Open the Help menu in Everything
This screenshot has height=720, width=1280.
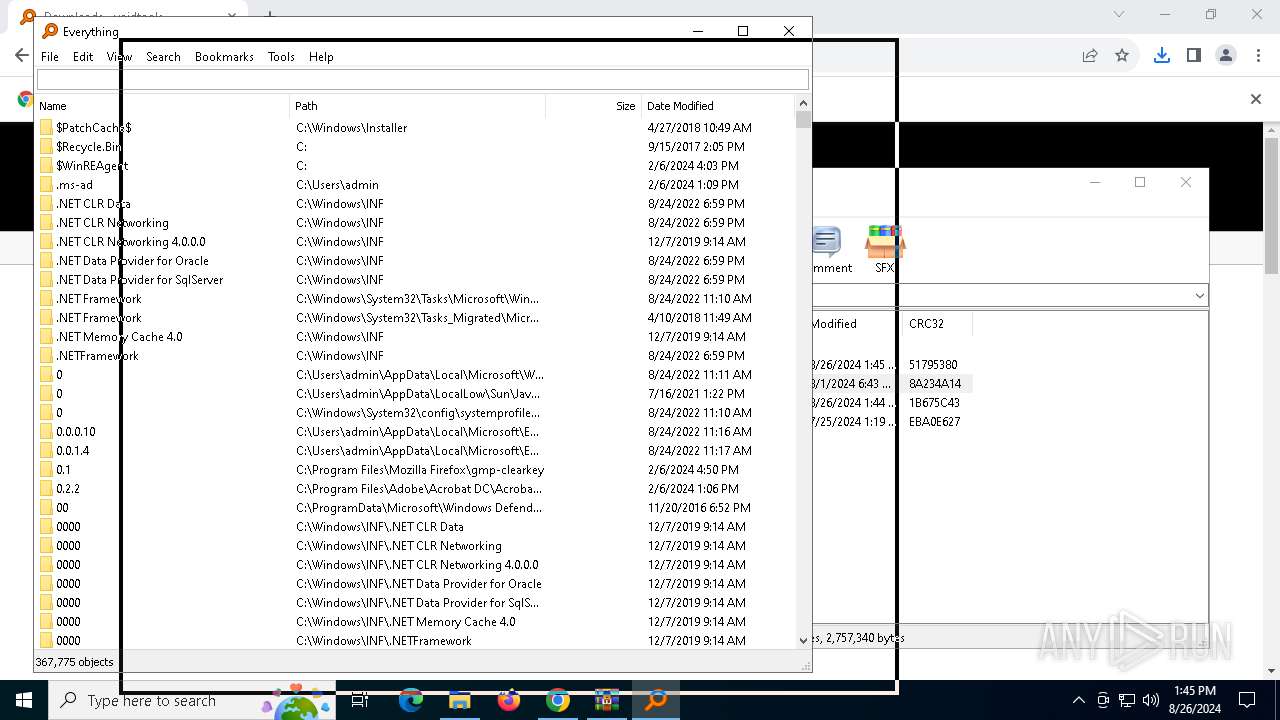coord(321,57)
